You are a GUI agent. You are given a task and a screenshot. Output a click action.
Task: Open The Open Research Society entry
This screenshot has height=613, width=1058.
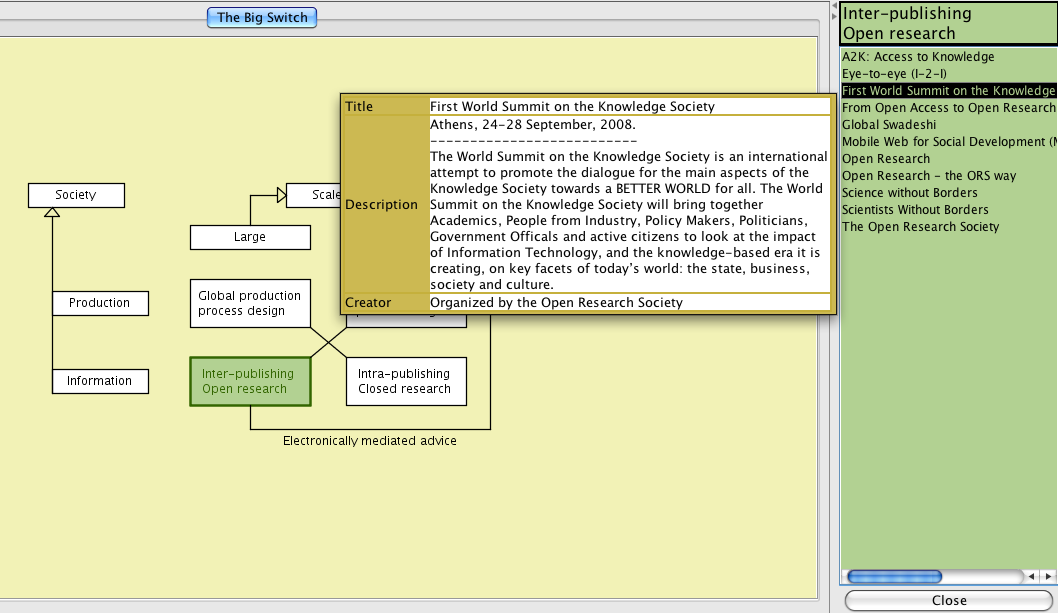point(920,227)
